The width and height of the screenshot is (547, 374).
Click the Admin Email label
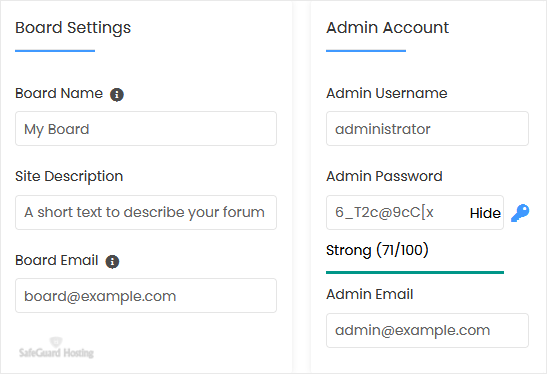[x=370, y=294]
